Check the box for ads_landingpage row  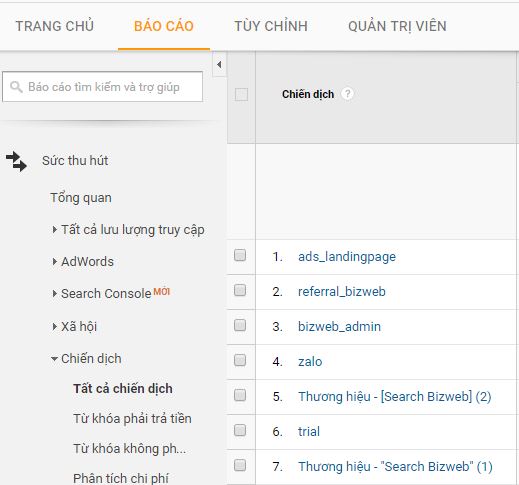coord(240,255)
